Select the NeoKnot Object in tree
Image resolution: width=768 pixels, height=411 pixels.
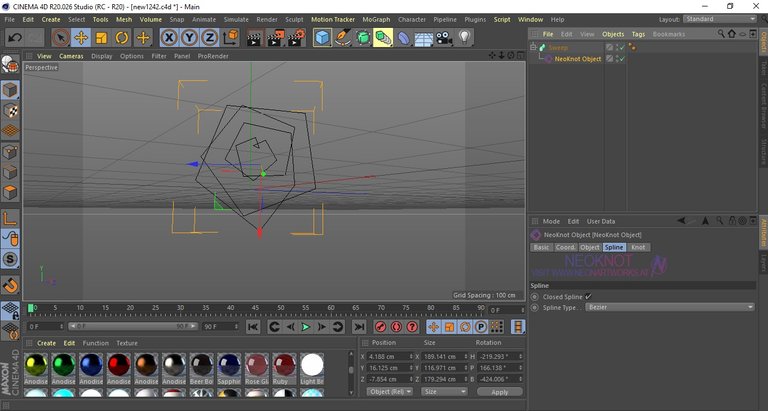click(577, 59)
